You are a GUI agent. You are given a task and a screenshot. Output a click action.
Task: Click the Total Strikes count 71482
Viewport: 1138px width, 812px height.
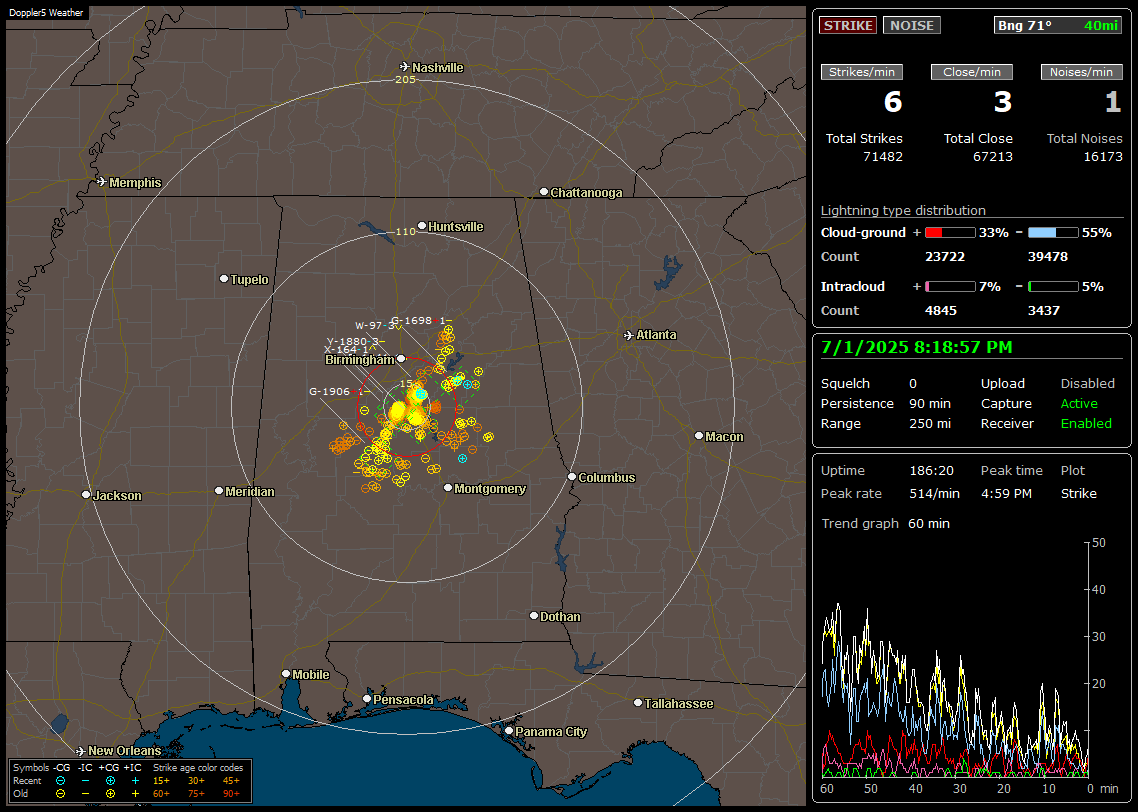883,157
